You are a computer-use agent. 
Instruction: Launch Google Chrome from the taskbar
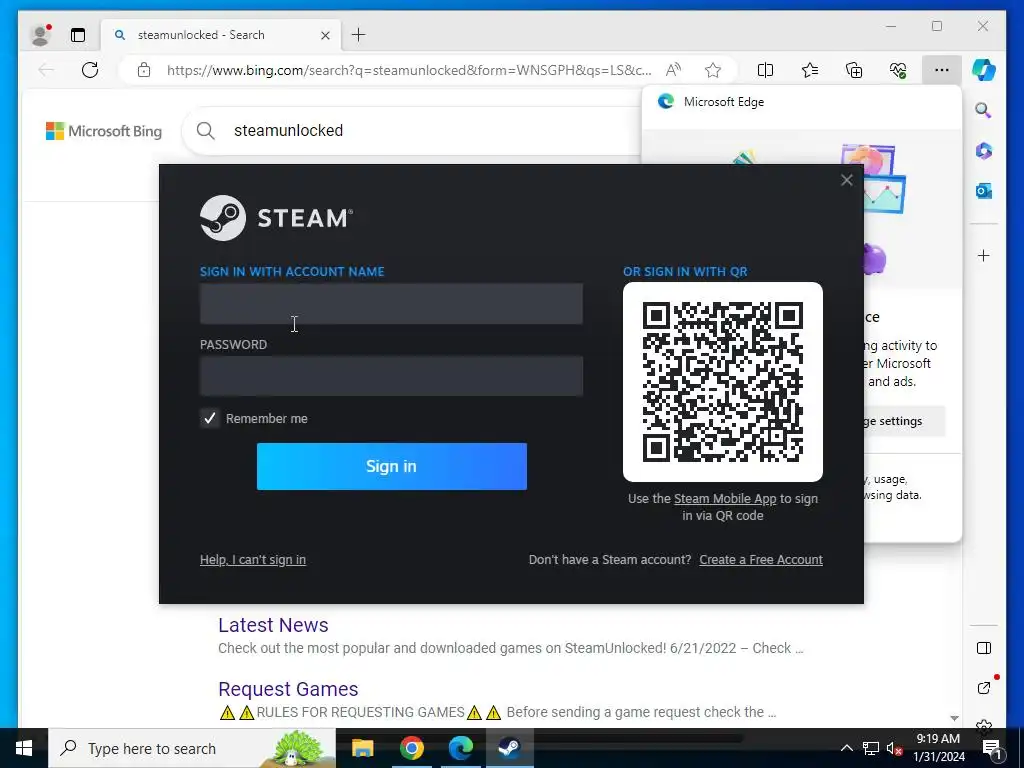411,748
